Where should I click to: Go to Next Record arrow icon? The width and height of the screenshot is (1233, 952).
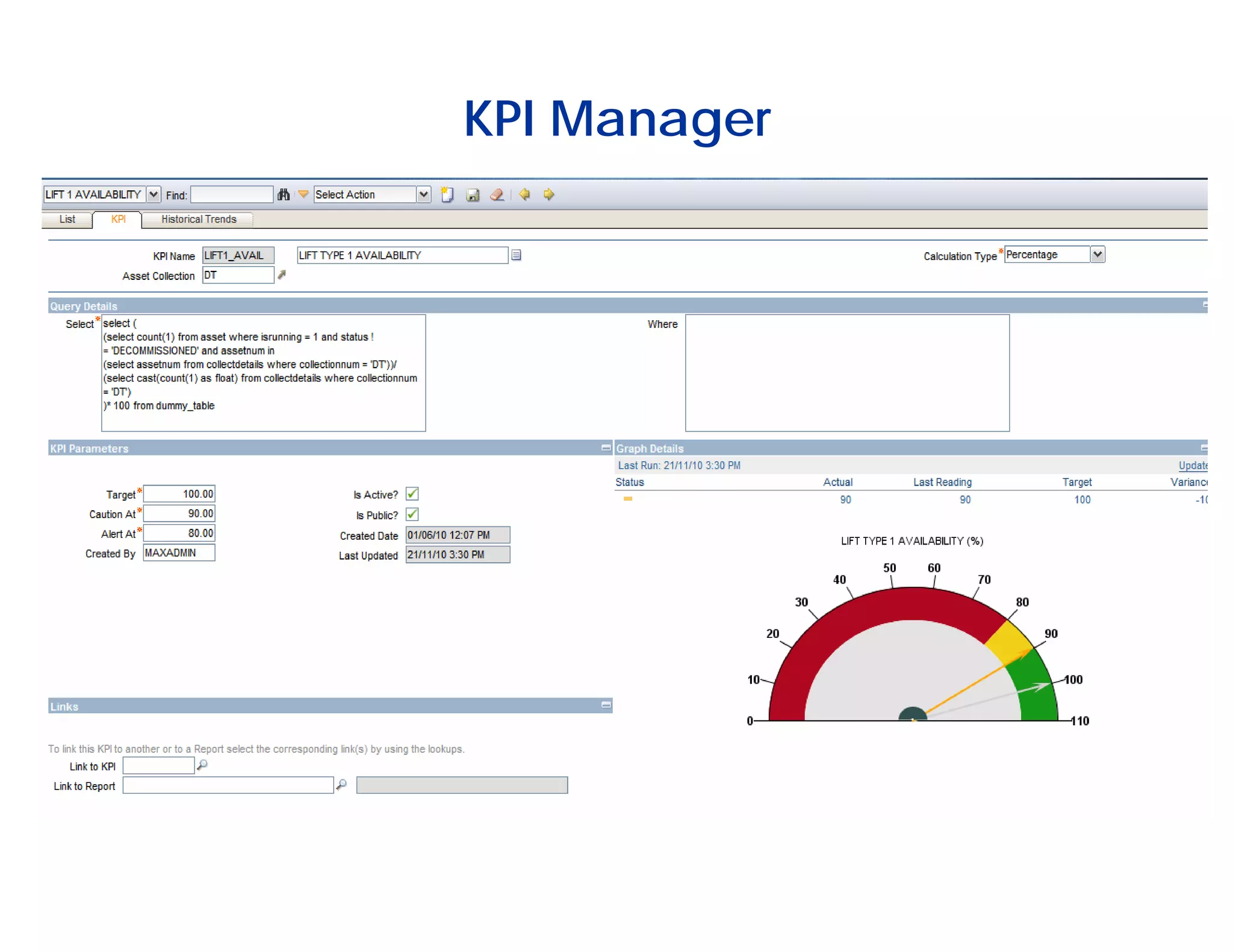pos(548,194)
